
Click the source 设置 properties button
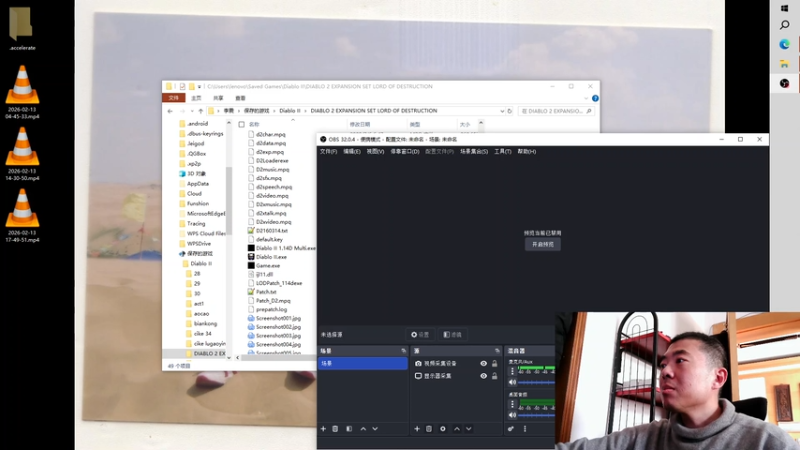tap(420, 335)
